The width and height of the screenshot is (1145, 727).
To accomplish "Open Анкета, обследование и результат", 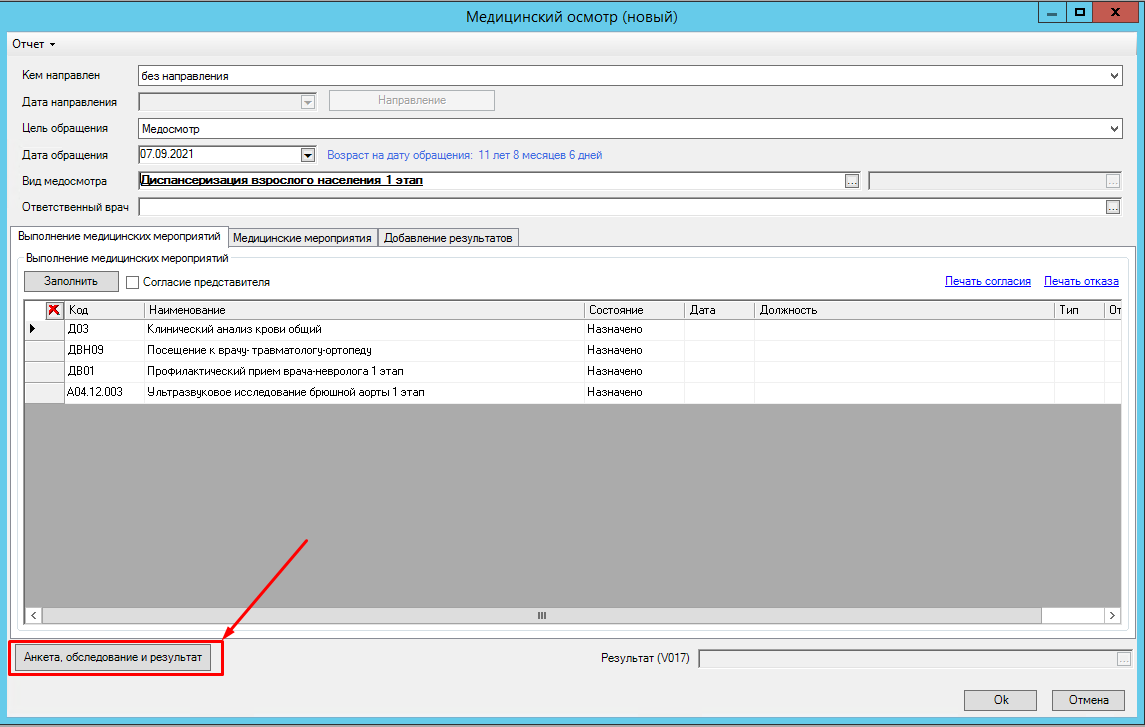I will [x=112, y=658].
